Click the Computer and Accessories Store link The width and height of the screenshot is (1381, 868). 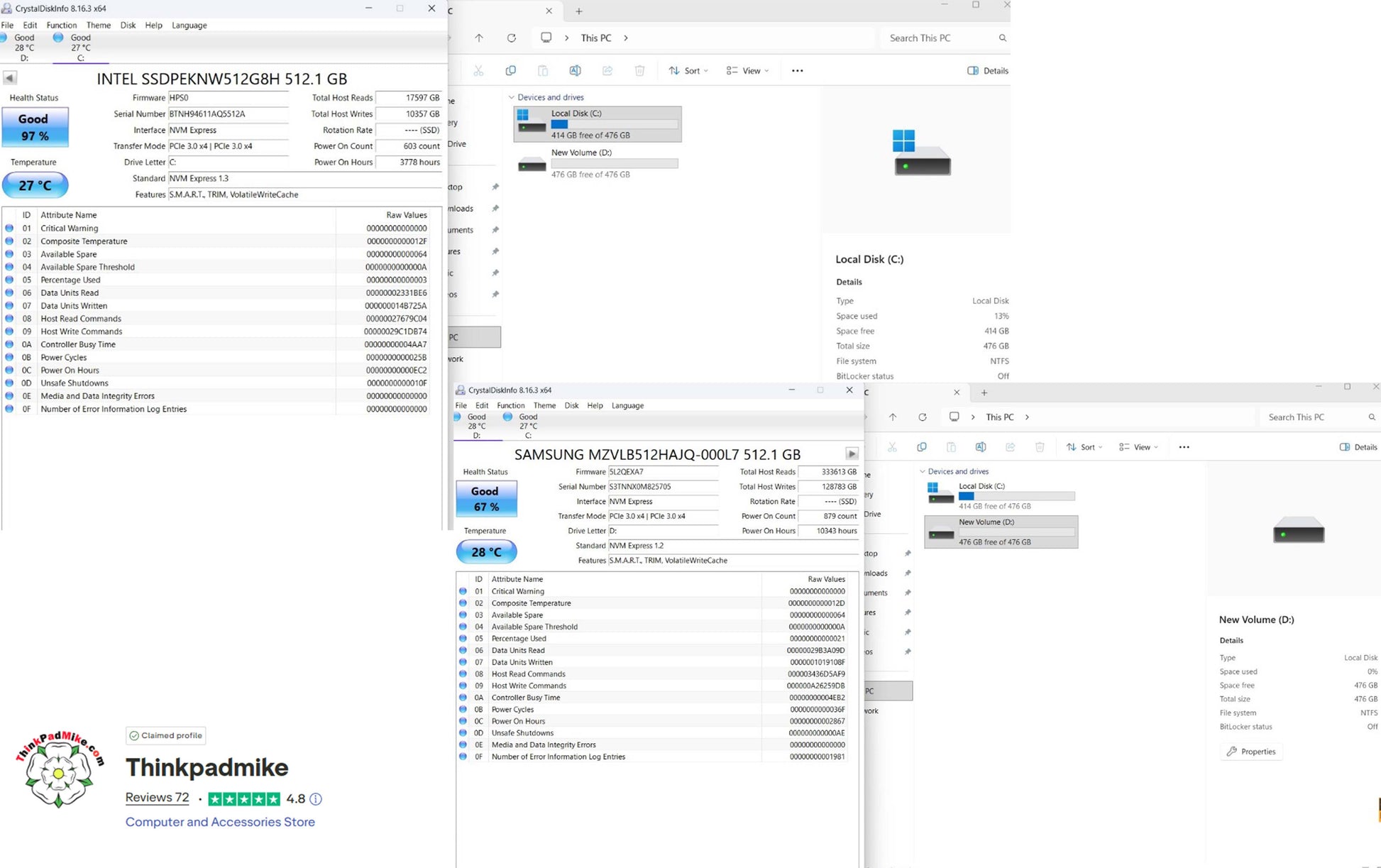tap(220, 822)
